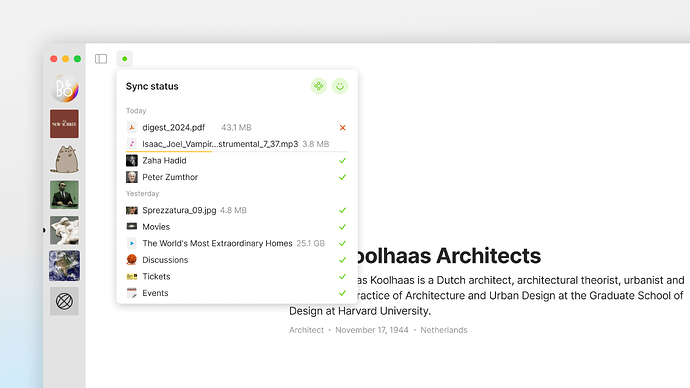Select the Zaha Hadid entry name
Image resolution: width=690 pixels, height=388 pixels.
tap(164, 161)
